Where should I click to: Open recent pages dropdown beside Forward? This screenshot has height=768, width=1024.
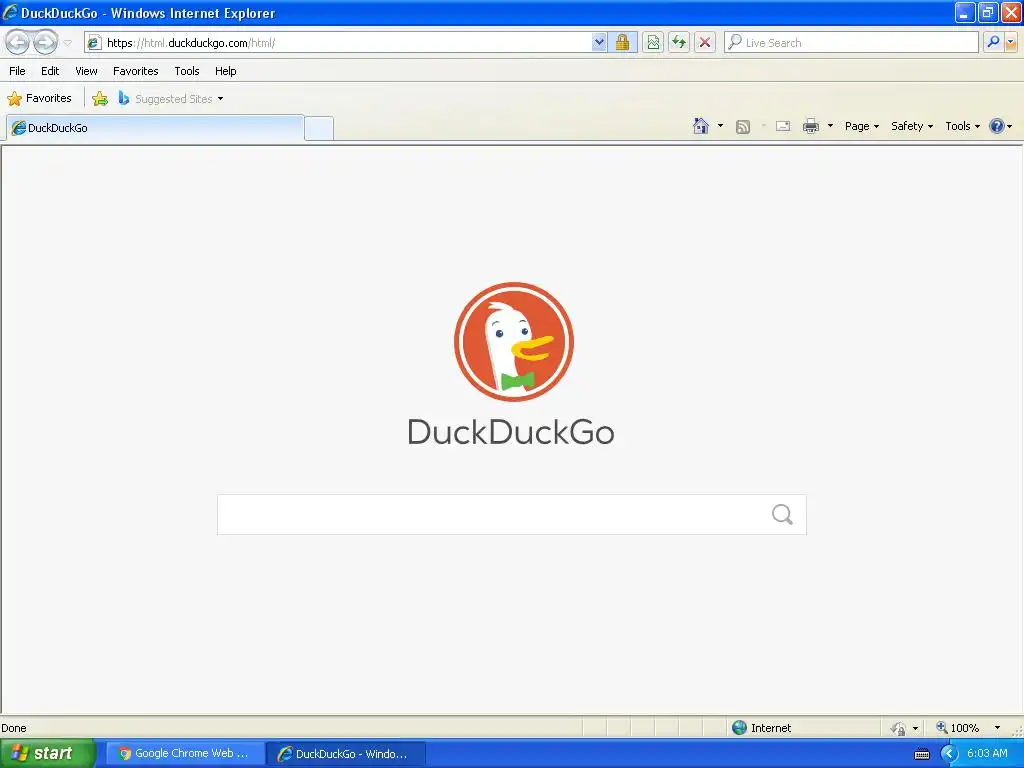pyautogui.click(x=67, y=43)
